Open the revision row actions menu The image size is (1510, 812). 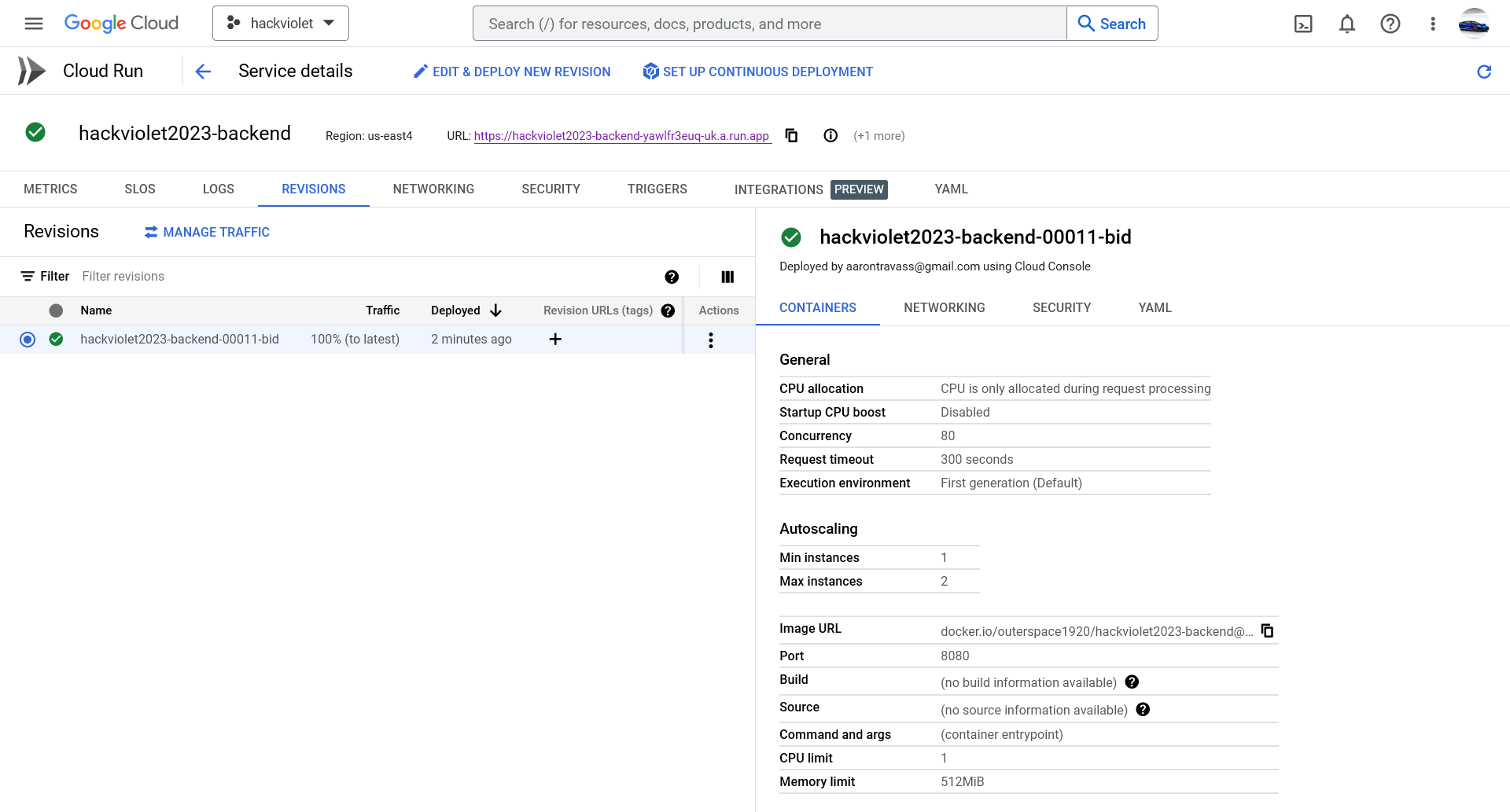711,340
